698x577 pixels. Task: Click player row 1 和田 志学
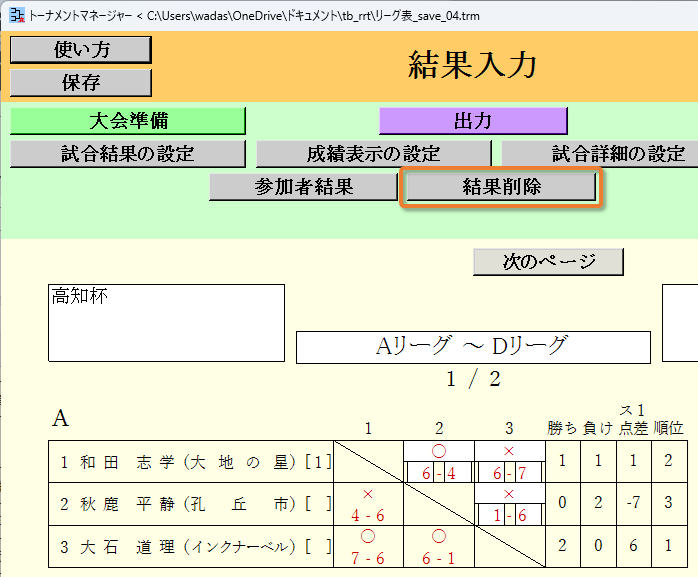[191, 462]
